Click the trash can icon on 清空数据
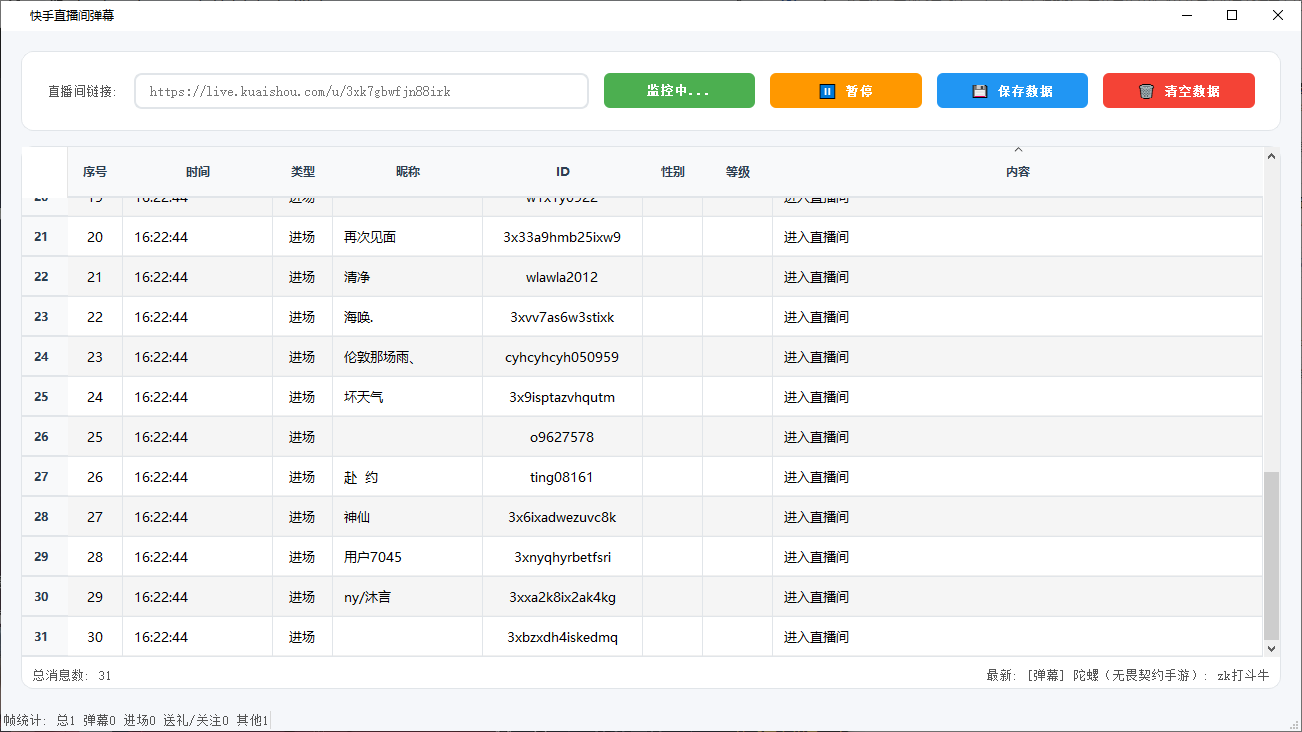Viewport: 1302px width, 732px height. click(x=1146, y=91)
